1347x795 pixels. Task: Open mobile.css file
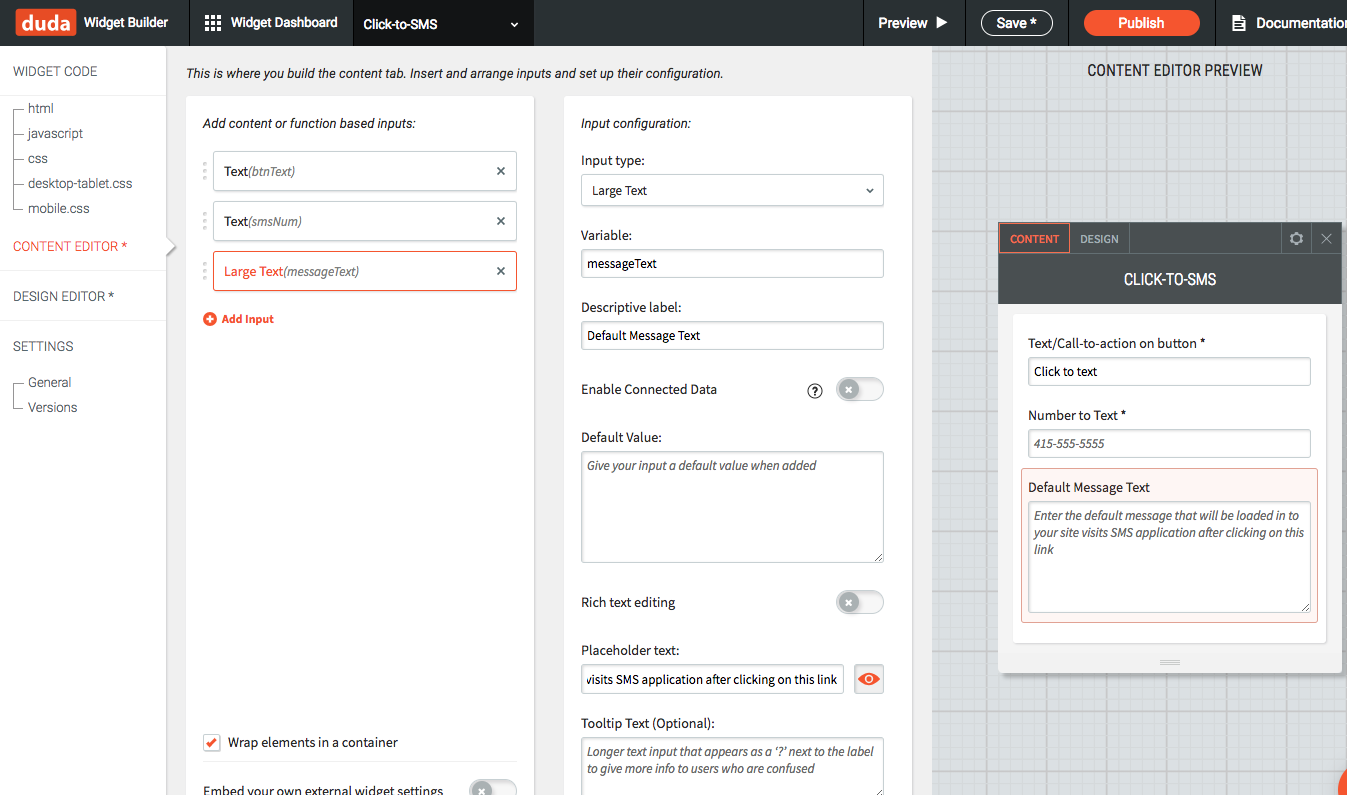pyautogui.click(x=59, y=208)
